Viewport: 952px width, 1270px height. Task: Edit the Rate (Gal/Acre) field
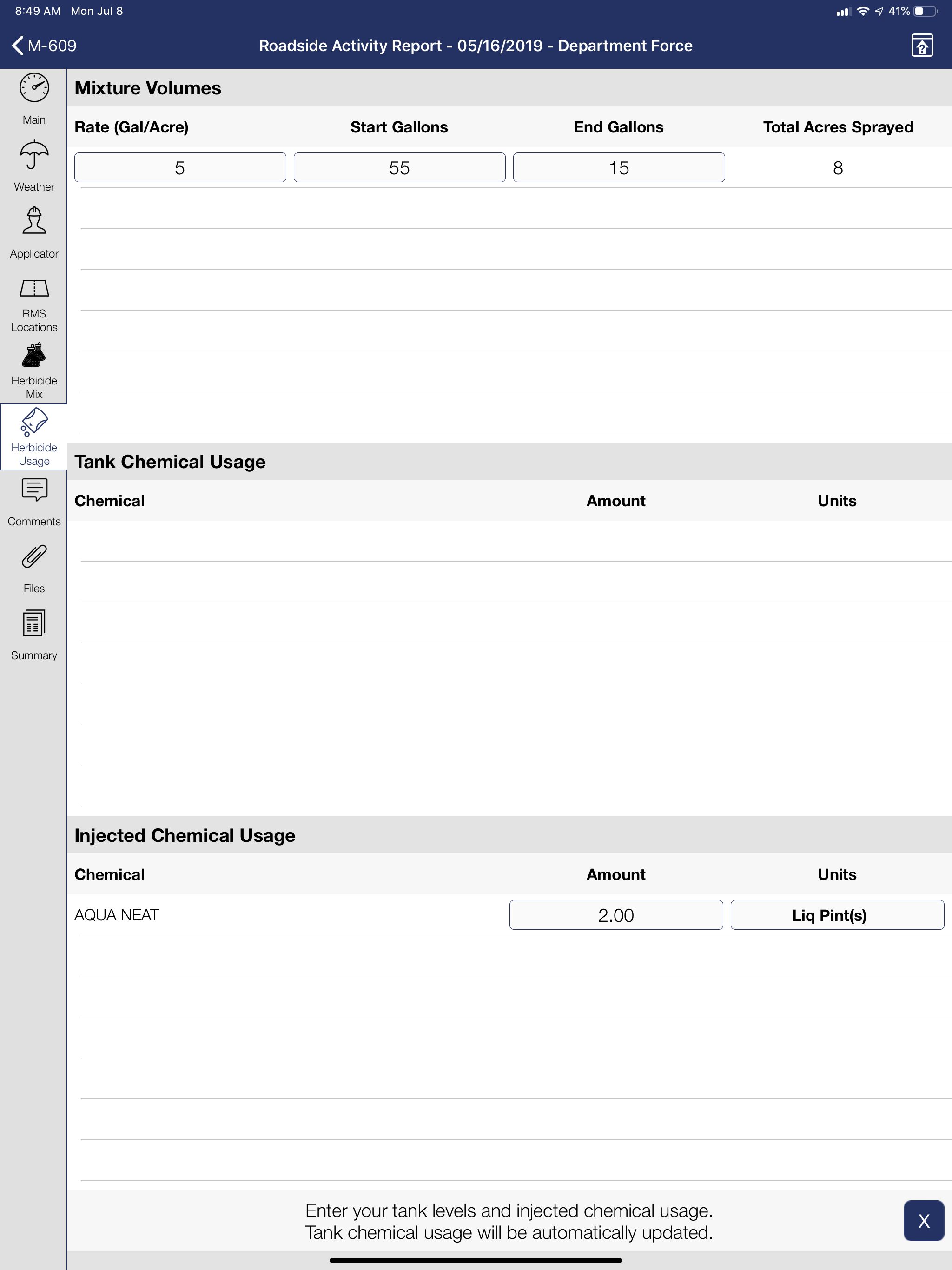(180, 168)
